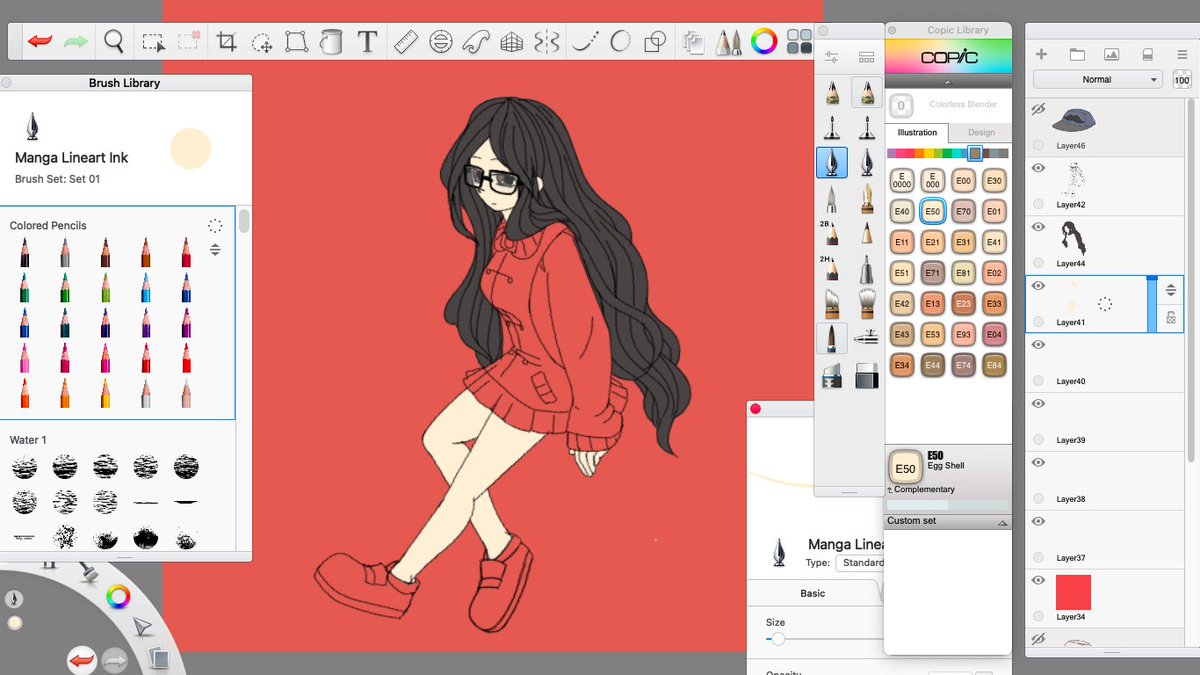The height and width of the screenshot is (675, 1200).
Task: Open the Layer Editor toolbar icon
Action: click(692, 42)
